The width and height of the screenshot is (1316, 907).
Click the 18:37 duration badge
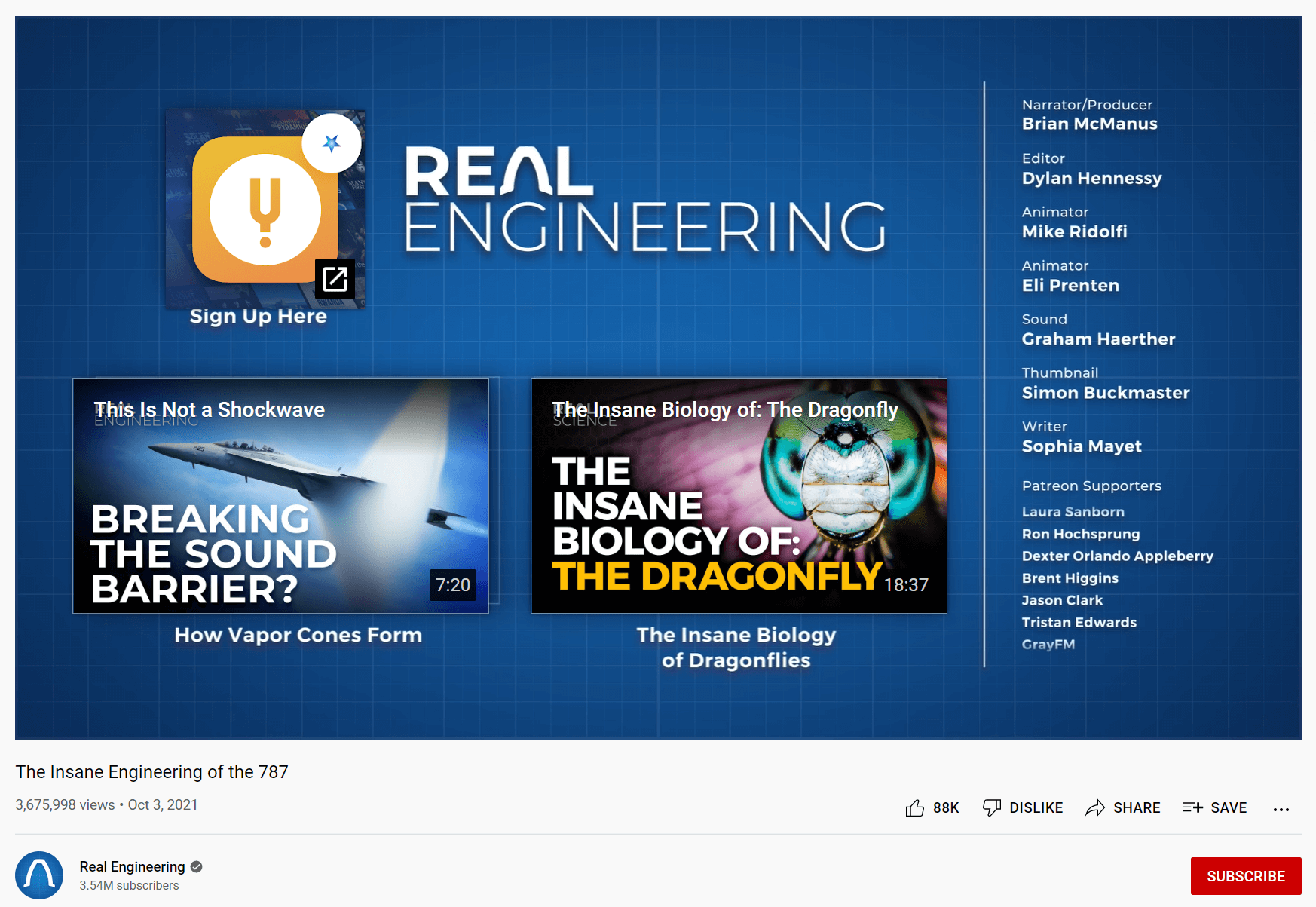pyautogui.click(x=906, y=585)
